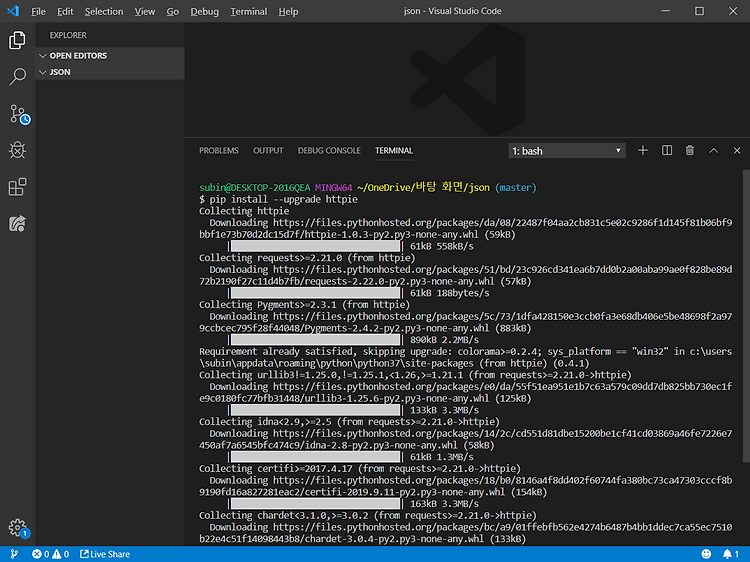The image size is (750, 562).
Task: Open the Edit menu
Action: click(x=65, y=11)
